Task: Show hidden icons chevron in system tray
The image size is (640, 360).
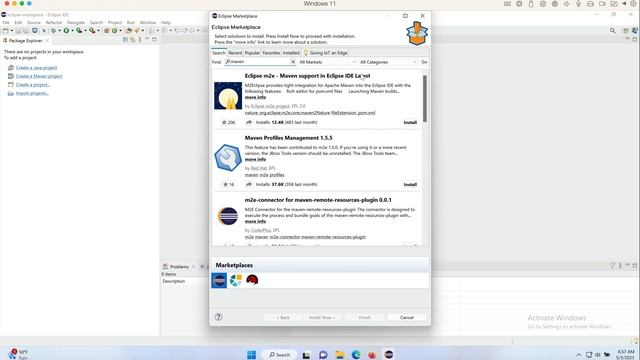Action: point(578,355)
